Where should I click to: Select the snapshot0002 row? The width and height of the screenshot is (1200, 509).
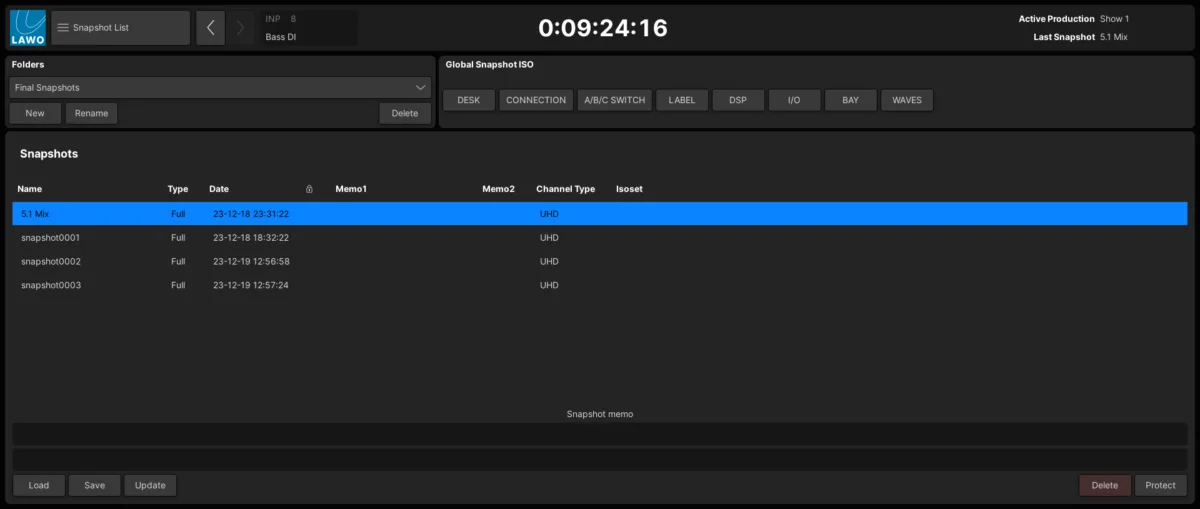pos(600,261)
